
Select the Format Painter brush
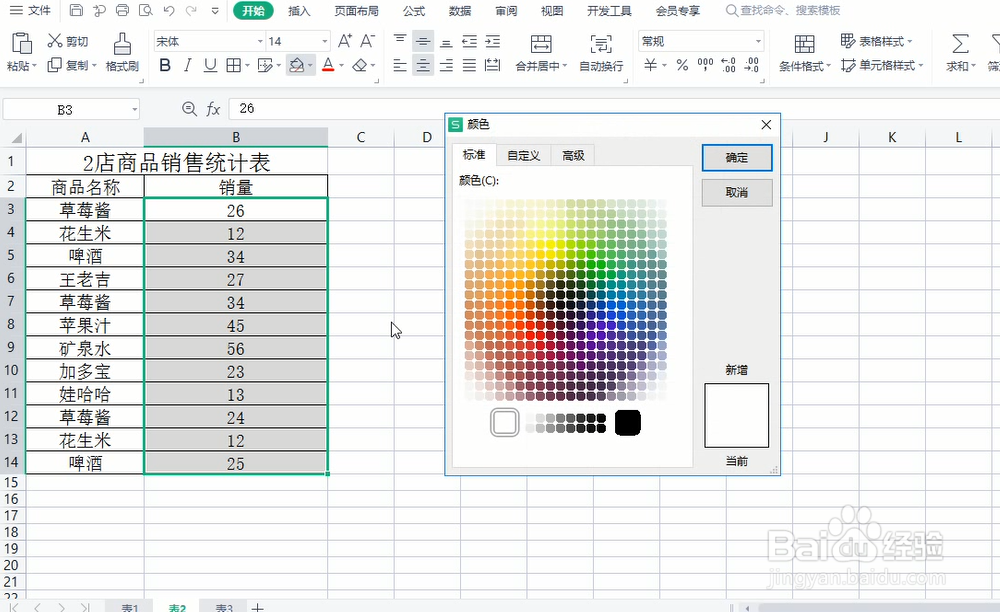(122, 45)
